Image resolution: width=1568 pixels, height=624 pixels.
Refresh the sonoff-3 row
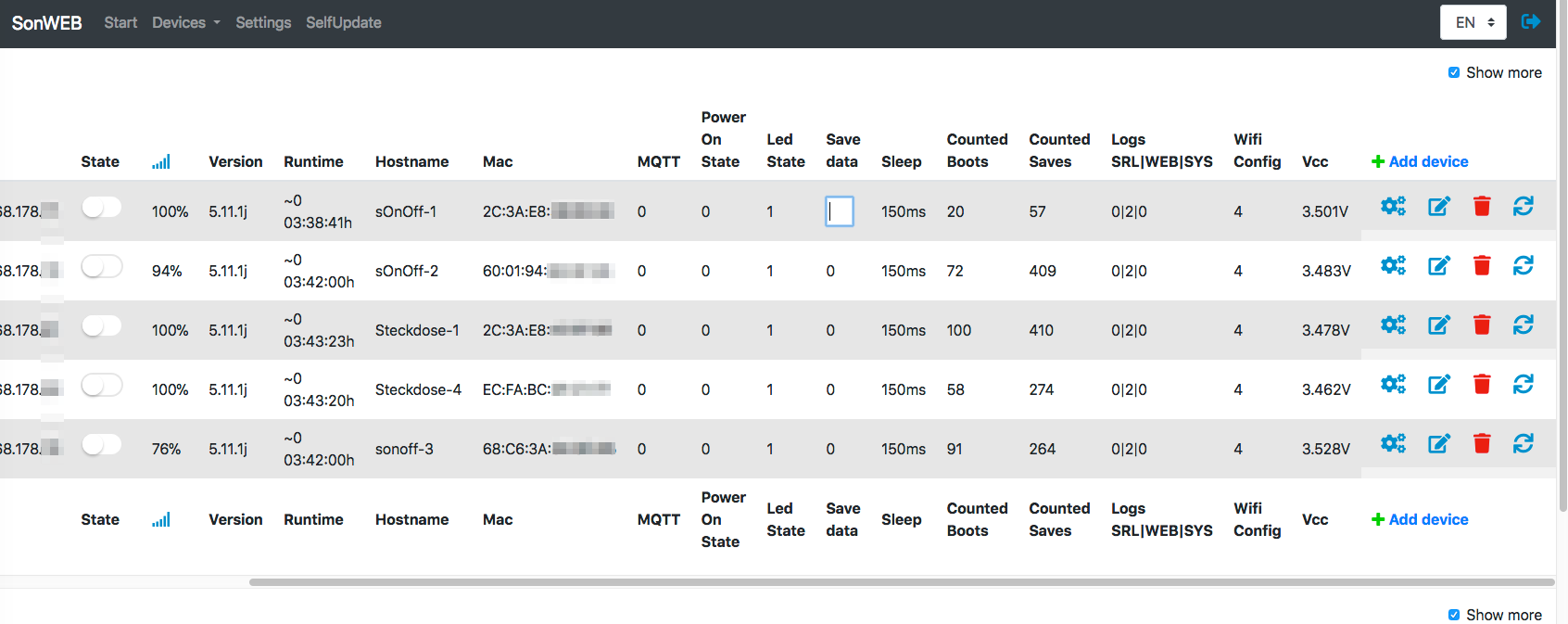point(1524,443)
